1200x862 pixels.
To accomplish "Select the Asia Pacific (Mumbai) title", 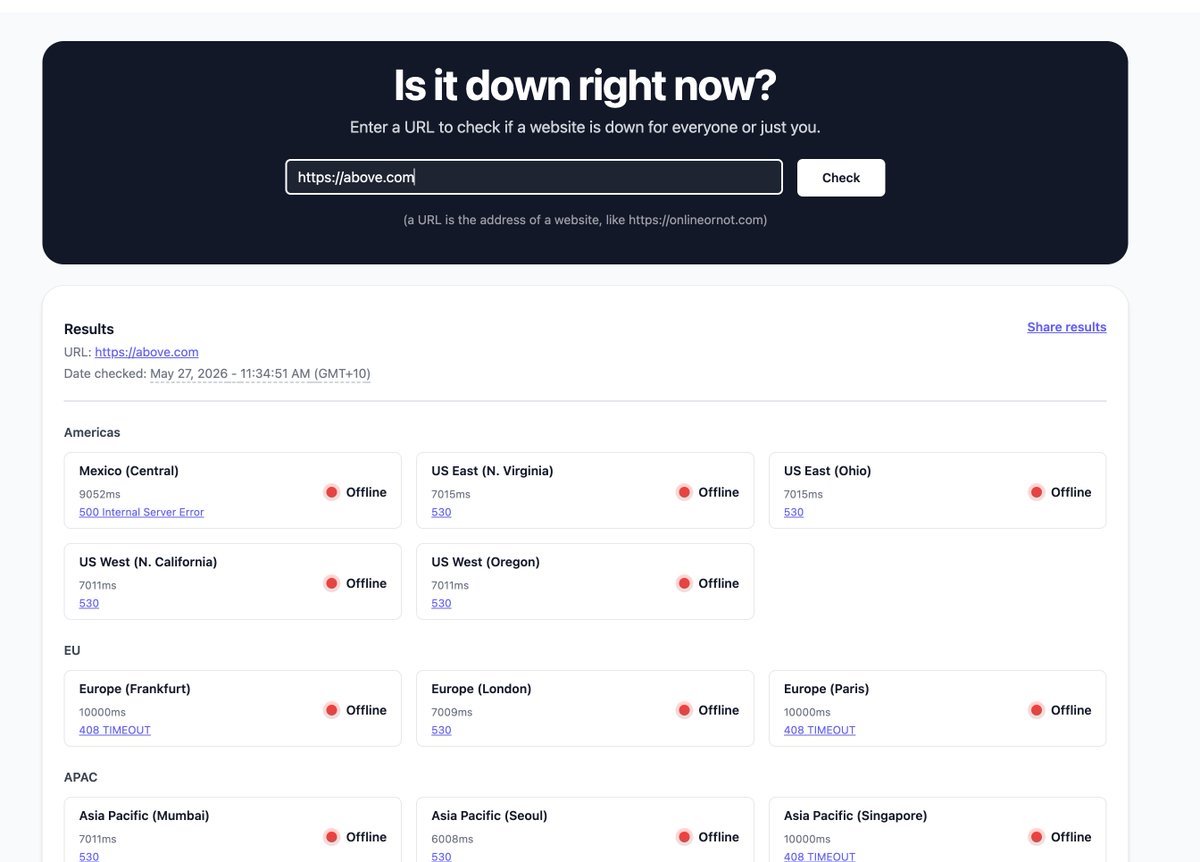I will pos(144,816).
